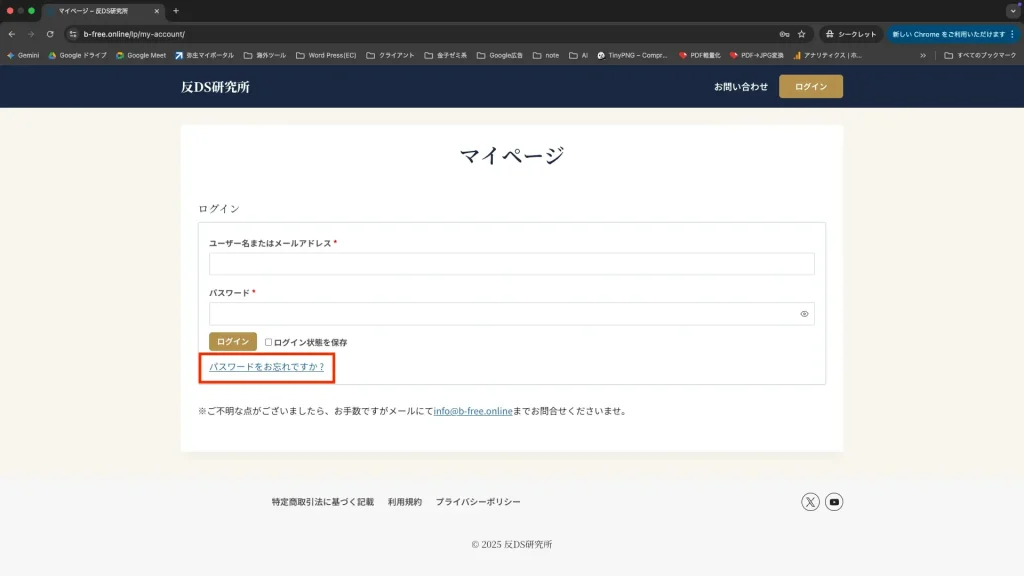Screen dimensions: 1024x576
Task: Click the password key icon in address bar
Action: tap(784, 34)
